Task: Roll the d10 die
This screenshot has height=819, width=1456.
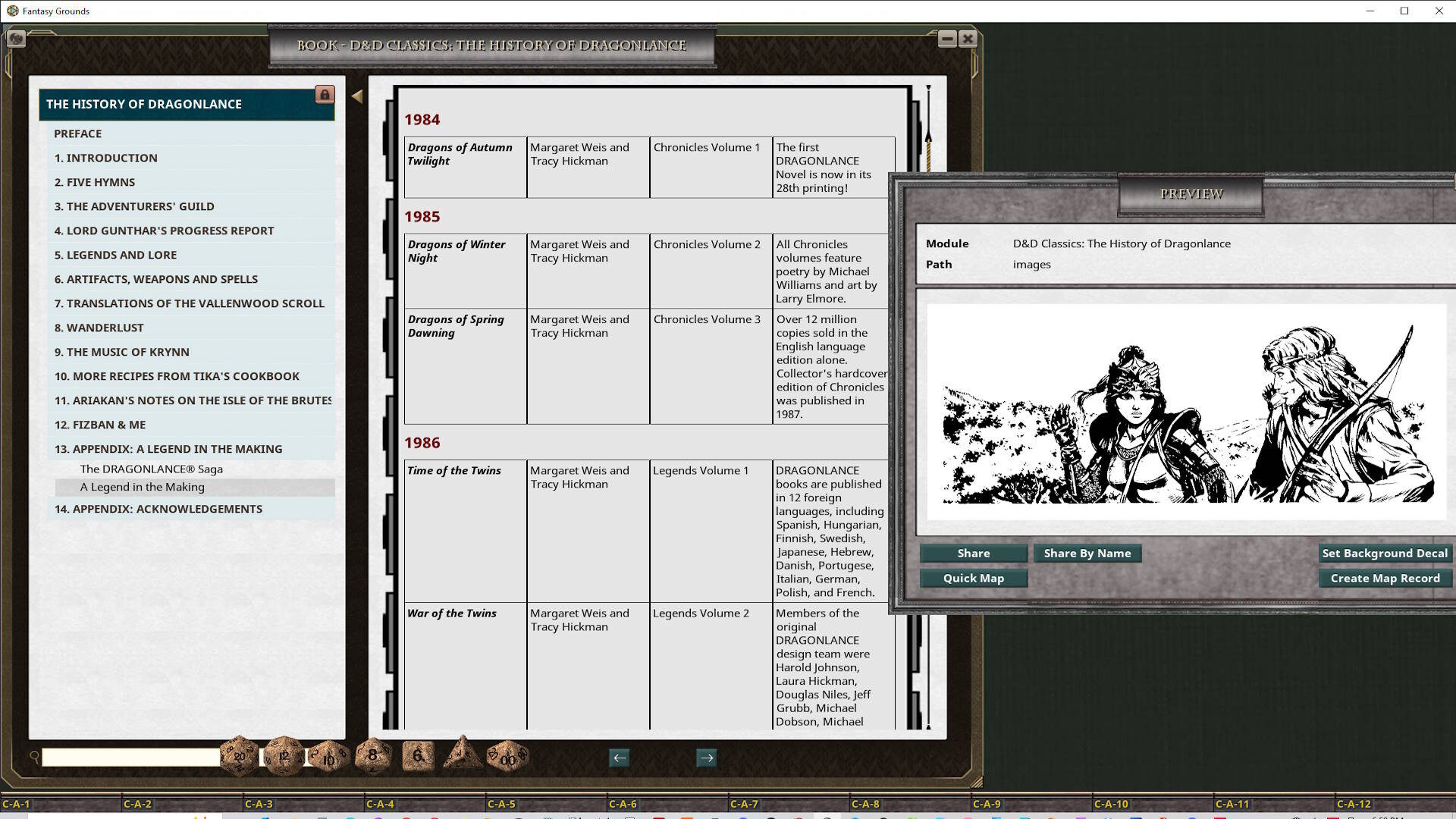Action: pyautogui.click(x=328, y=758)
